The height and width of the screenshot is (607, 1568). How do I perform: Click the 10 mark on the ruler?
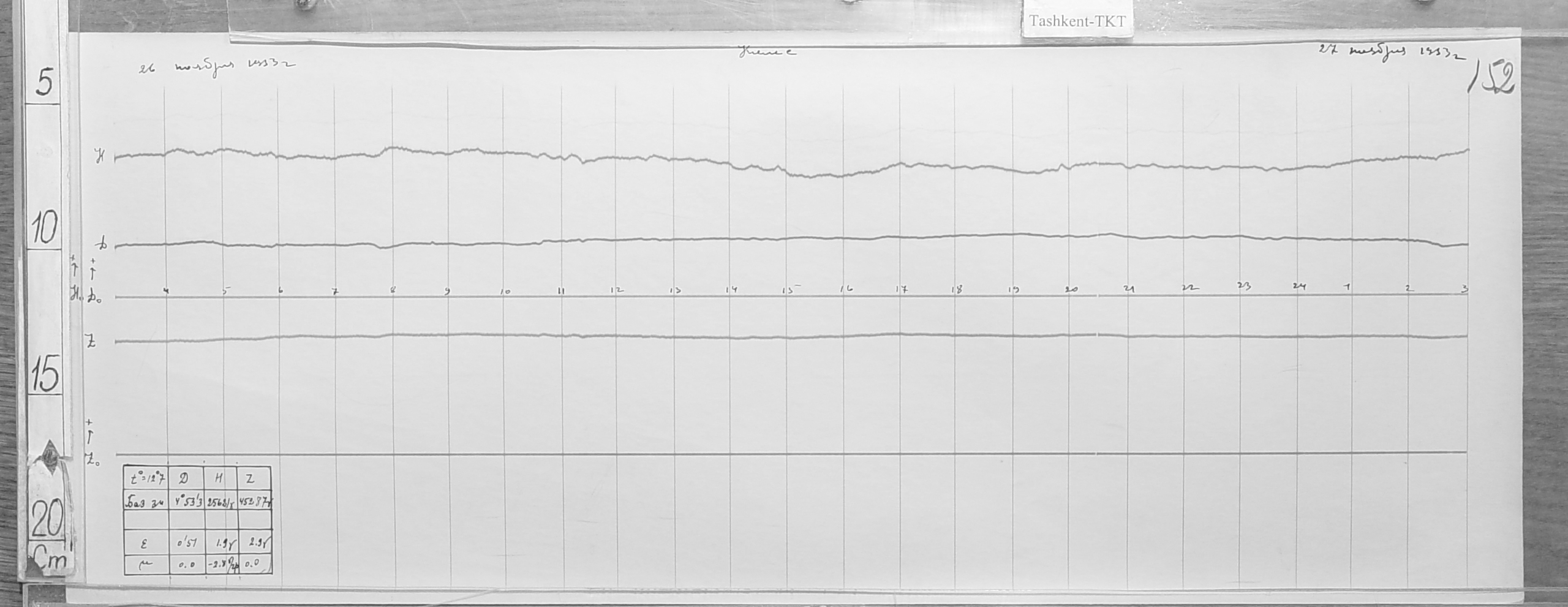pyautogui.click(x=45, y=228)
